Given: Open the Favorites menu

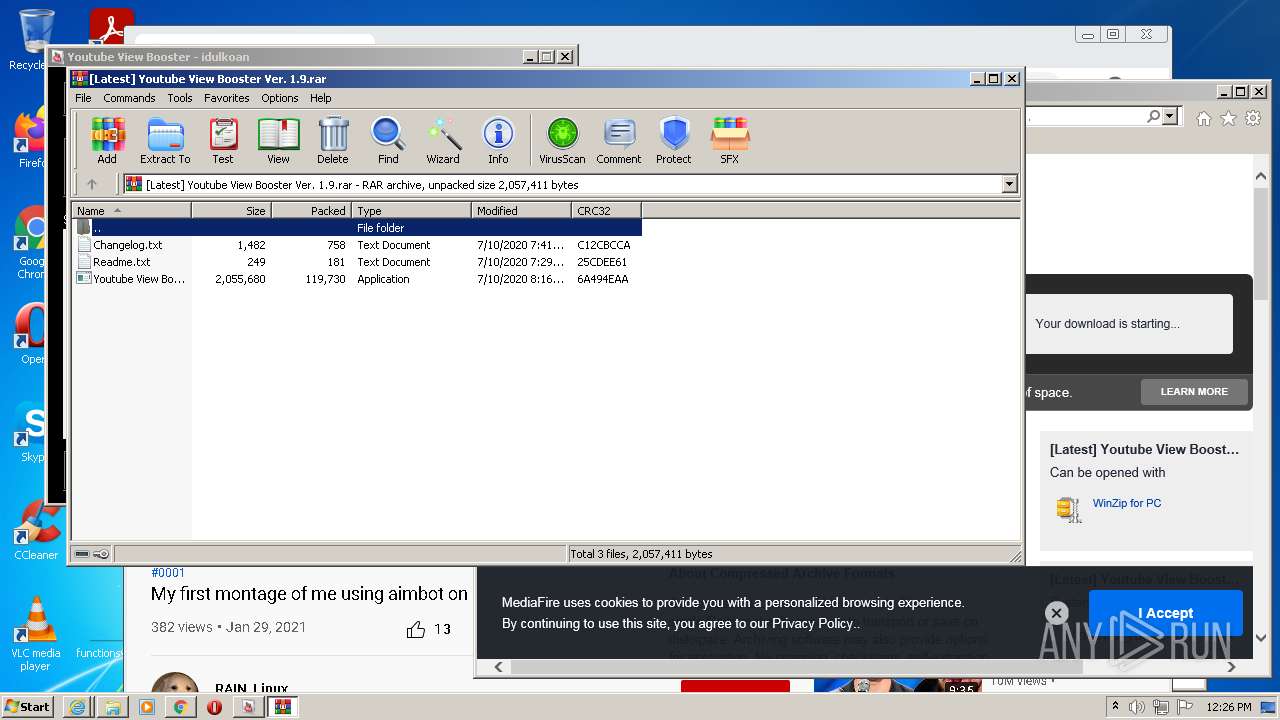Looking at the screenshot, I should coord(227,98).
